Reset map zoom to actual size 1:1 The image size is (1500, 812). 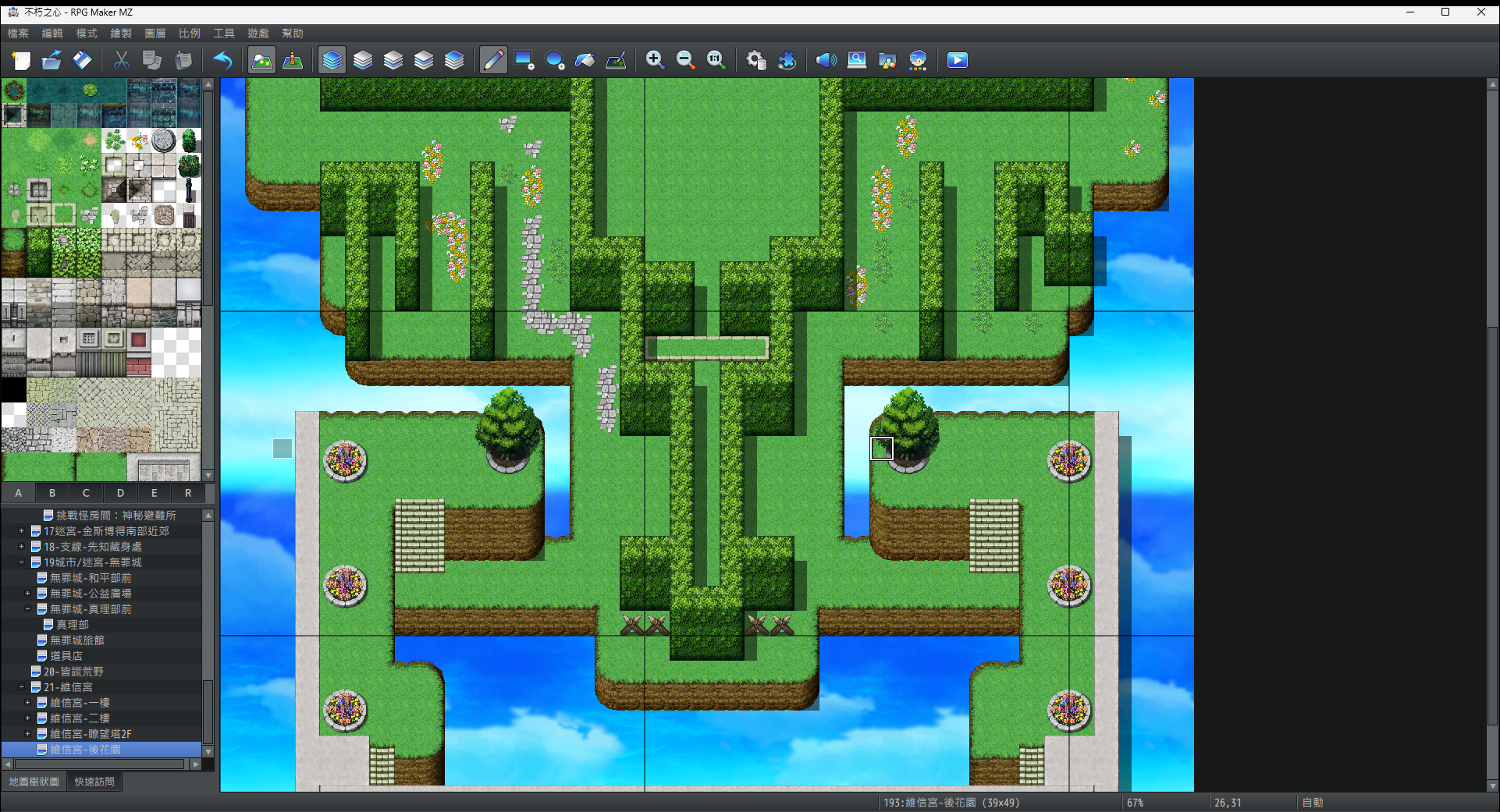click(x=716, y=60)
